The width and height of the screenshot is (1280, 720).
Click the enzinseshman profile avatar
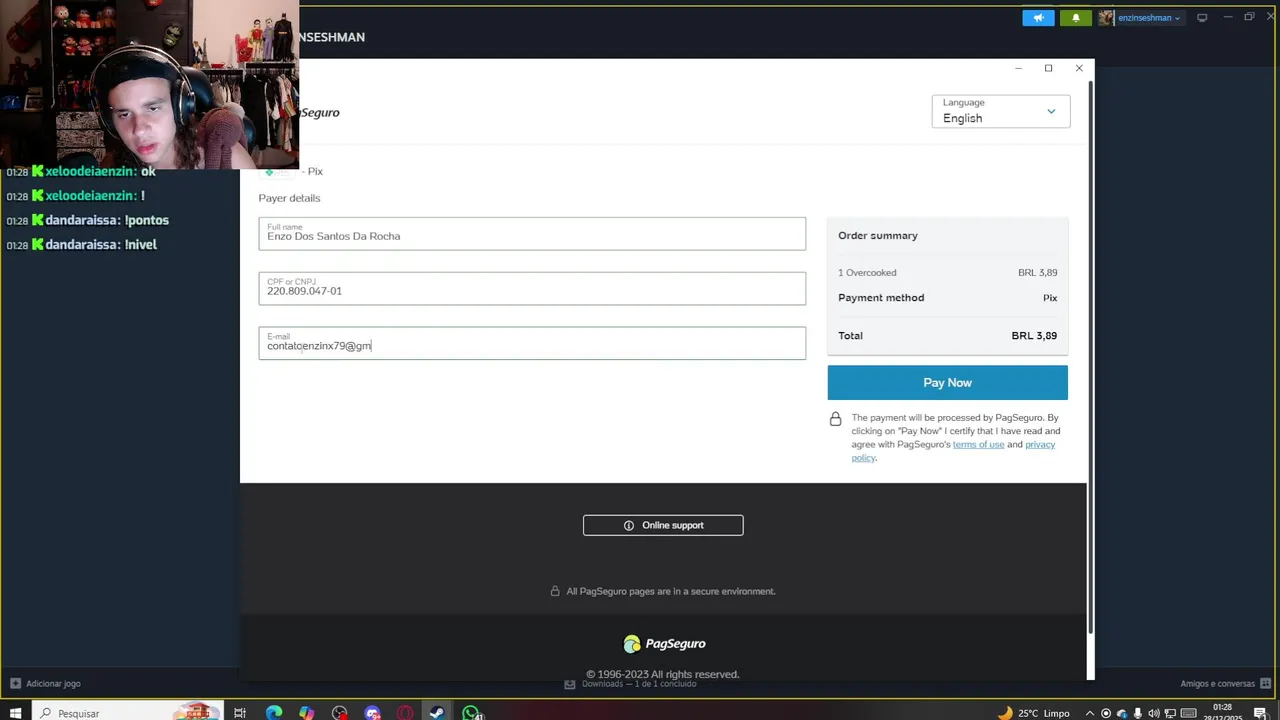tap(1106, 18)
